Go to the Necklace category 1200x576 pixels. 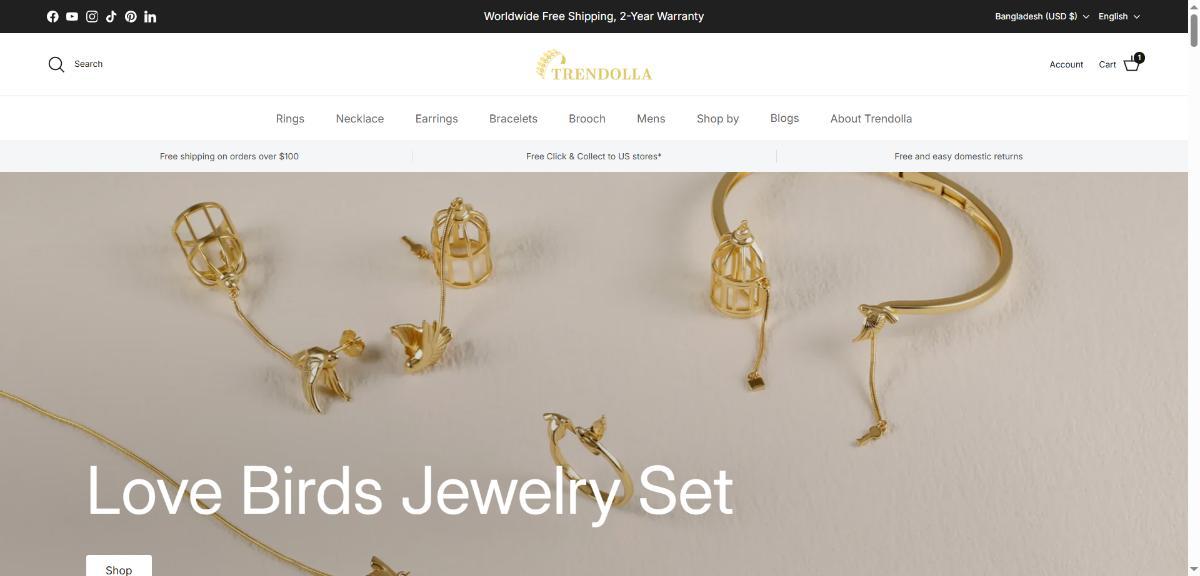360,118
